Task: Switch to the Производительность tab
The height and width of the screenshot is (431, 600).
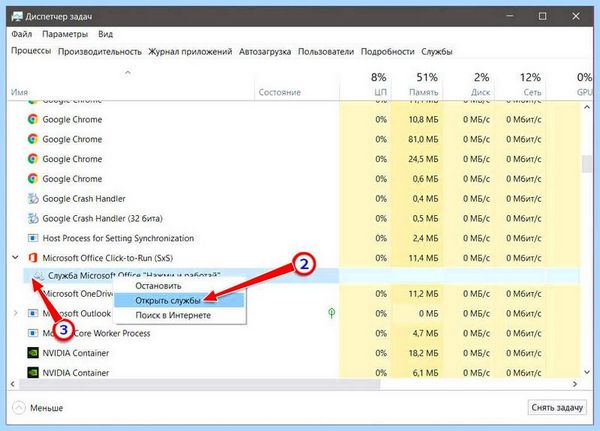Action: tap(99, 52)
